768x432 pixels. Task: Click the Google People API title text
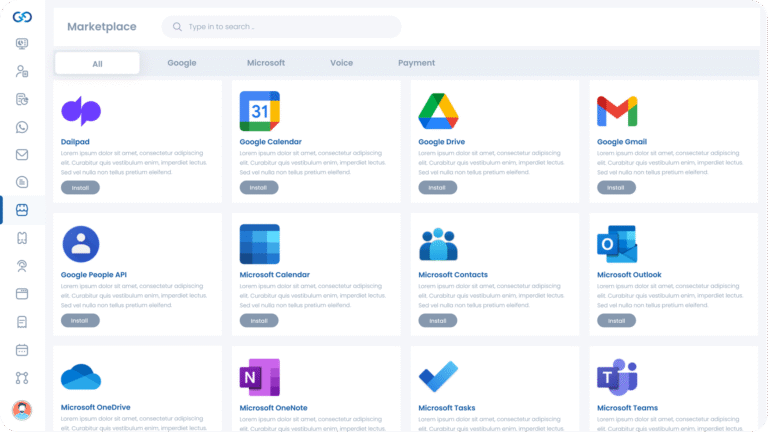(x=94, y=275)
